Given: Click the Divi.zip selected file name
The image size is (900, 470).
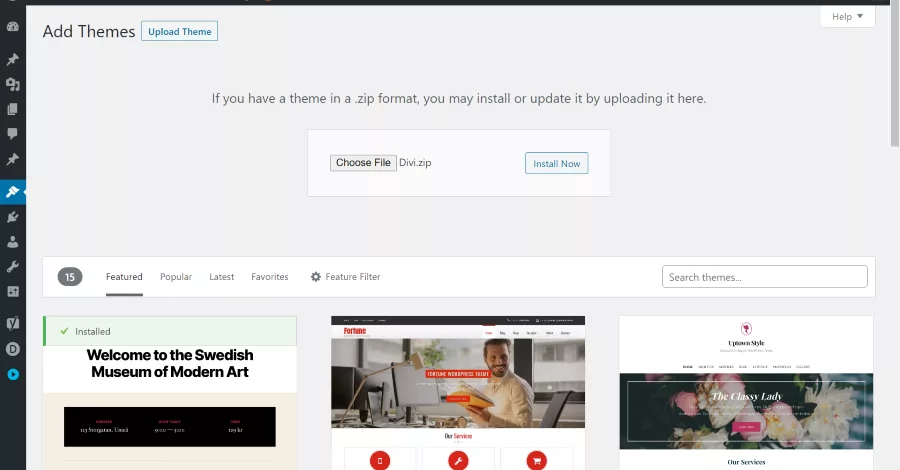Looking at the screenshot, I should pos(415,163).
